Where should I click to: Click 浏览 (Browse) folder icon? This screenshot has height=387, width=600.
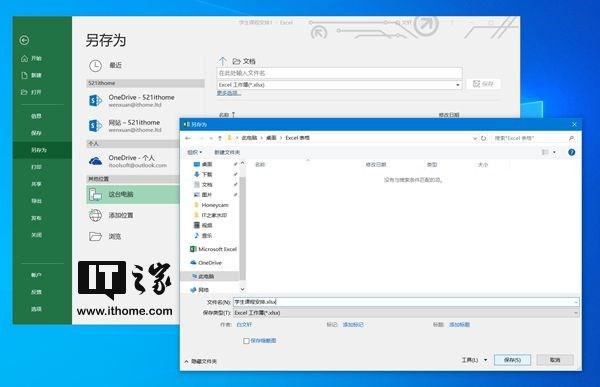(x=95, y=236)
